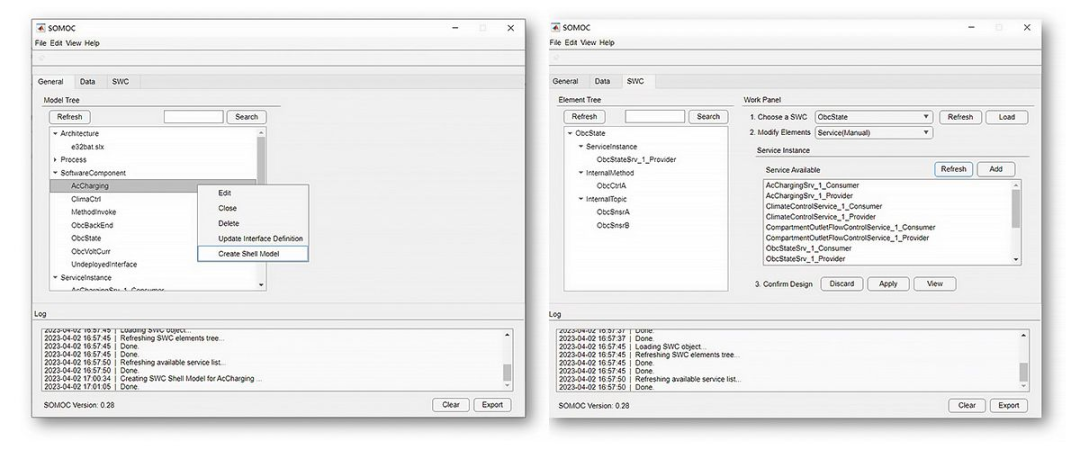Click the General tab in right window
Viewport: 1080px width, 450px height.
[565, 81]
